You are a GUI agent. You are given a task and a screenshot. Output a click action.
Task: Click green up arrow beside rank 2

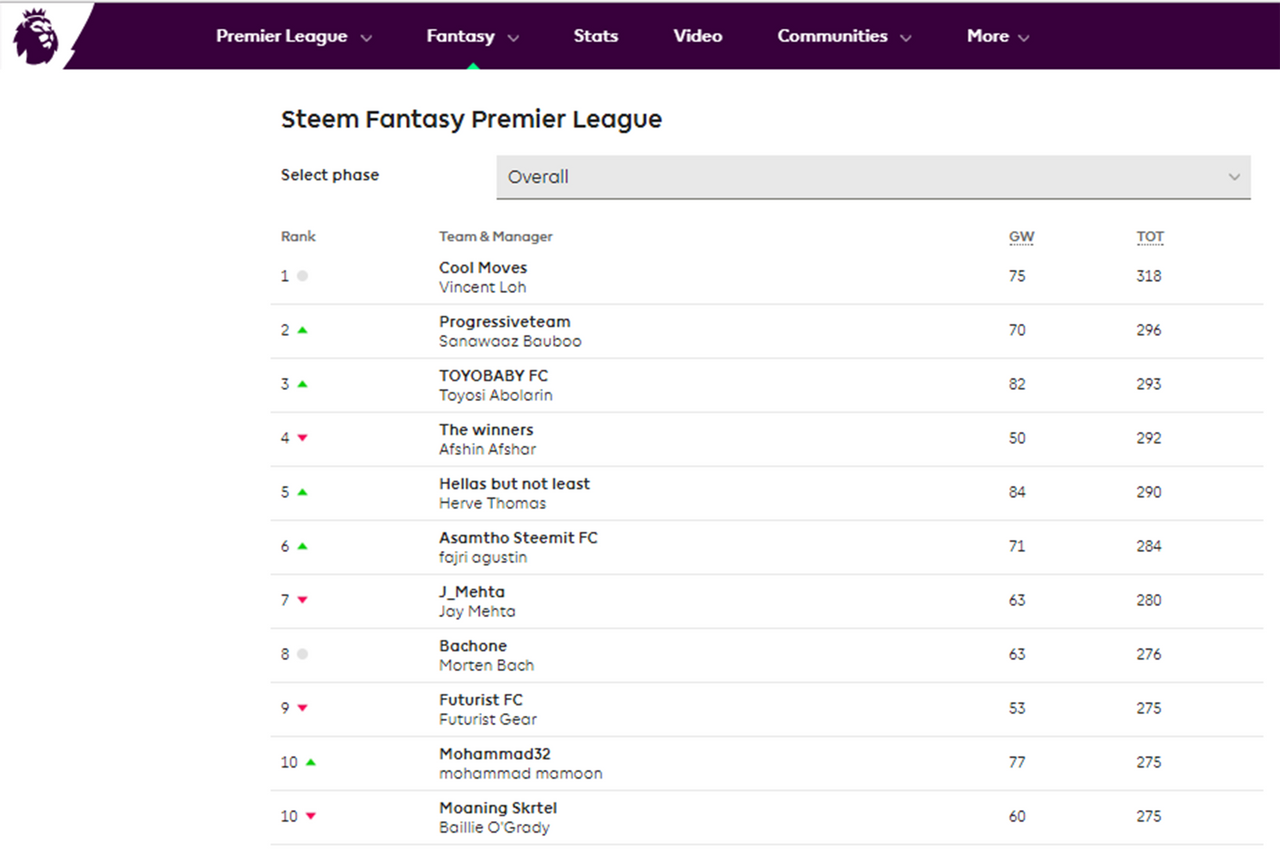tap(302, 330)
